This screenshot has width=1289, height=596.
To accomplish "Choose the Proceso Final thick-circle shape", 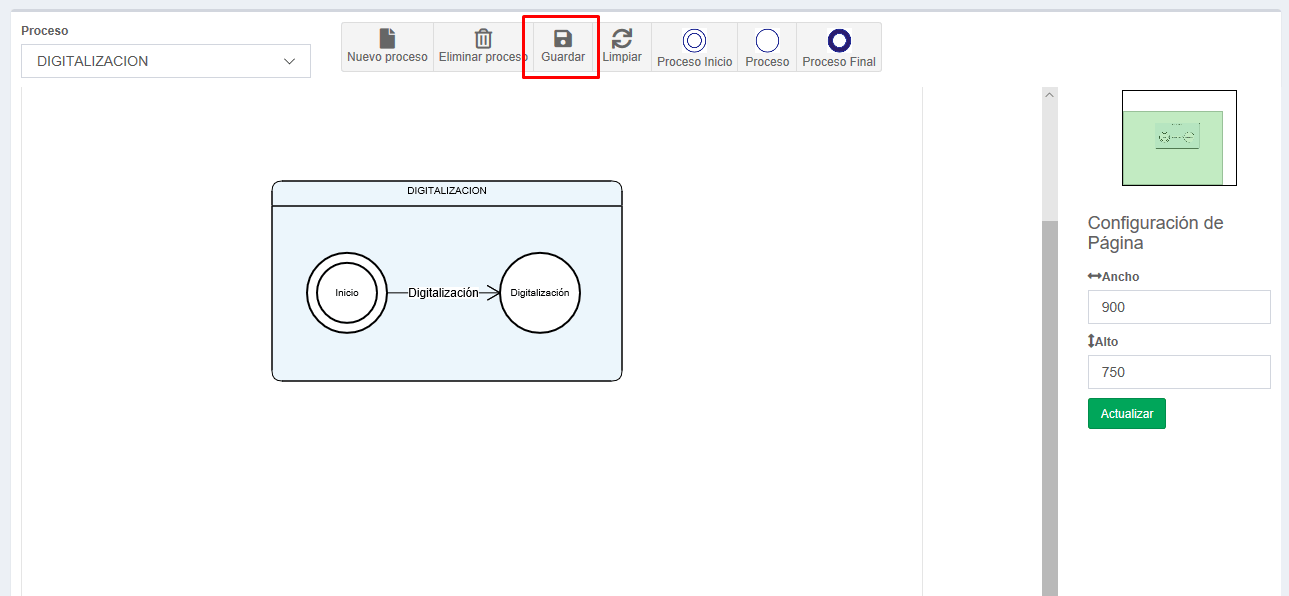I will (839, 40).
